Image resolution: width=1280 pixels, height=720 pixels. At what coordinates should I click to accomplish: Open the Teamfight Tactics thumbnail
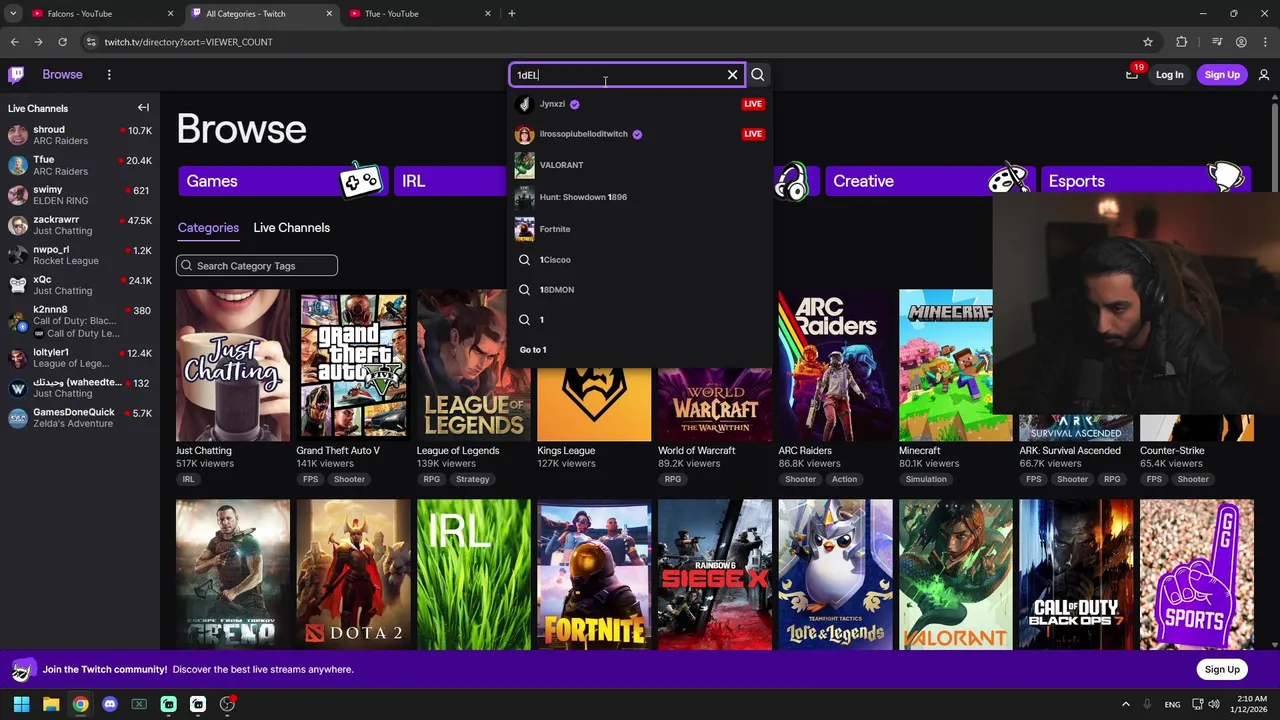click(835, 575)
